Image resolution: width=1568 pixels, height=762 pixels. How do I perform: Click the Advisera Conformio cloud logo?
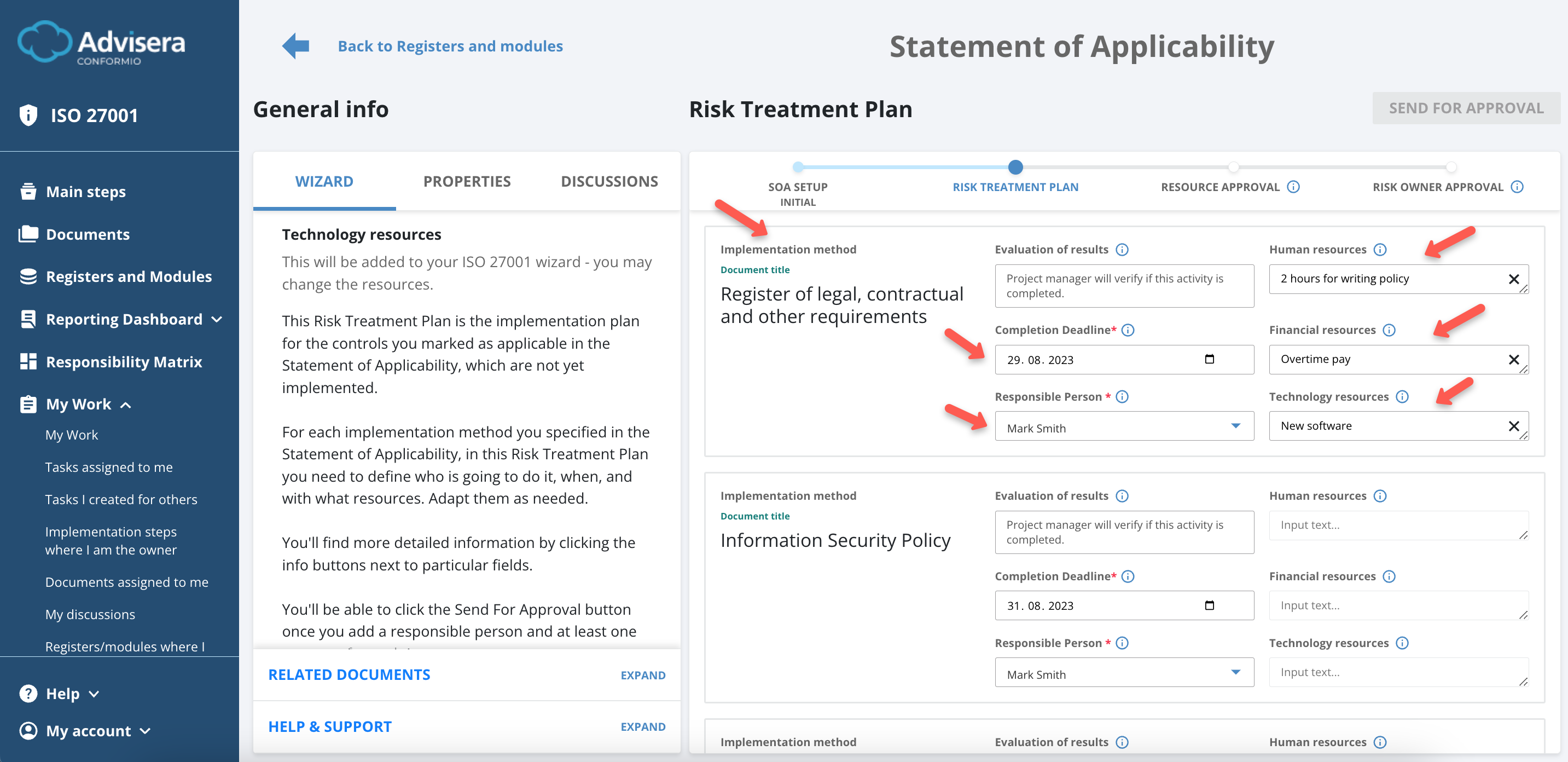point(101,43)
